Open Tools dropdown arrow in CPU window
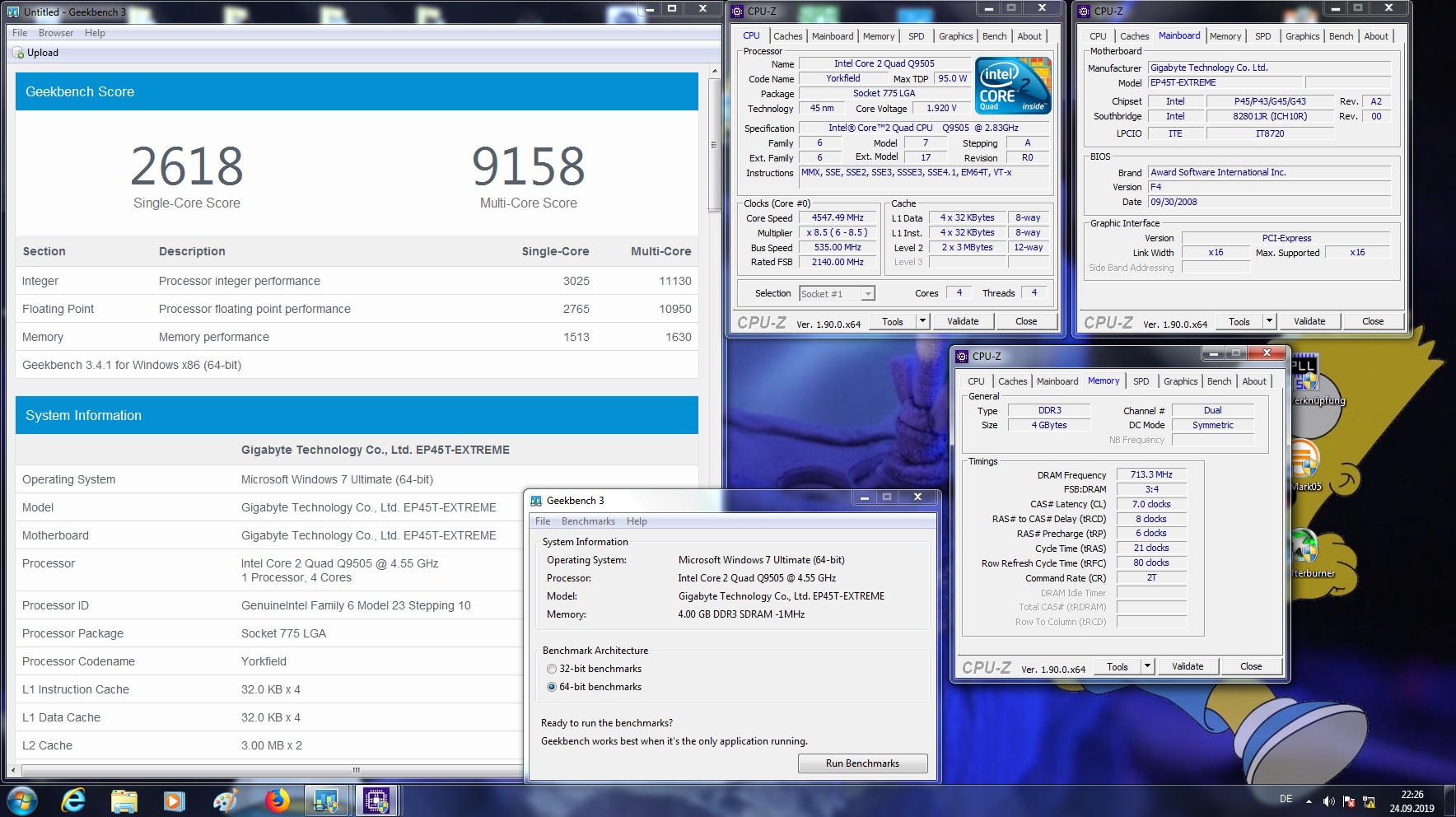Image resolution: width=1456 pixels, height=817 pixels. point(922,321)
